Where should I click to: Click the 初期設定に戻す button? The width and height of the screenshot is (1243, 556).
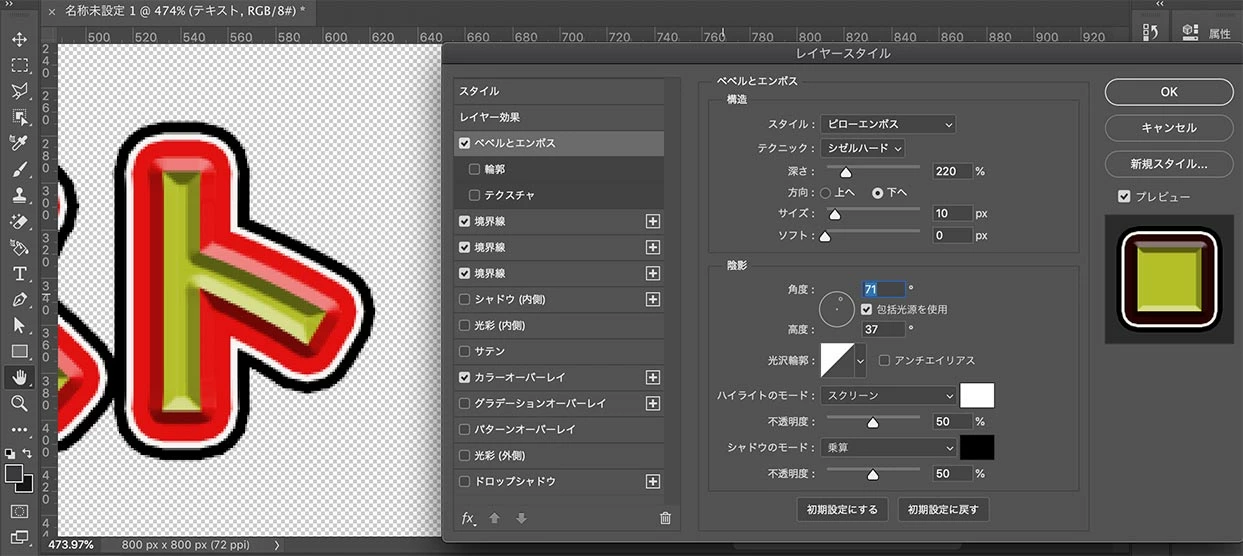(943, 510)
